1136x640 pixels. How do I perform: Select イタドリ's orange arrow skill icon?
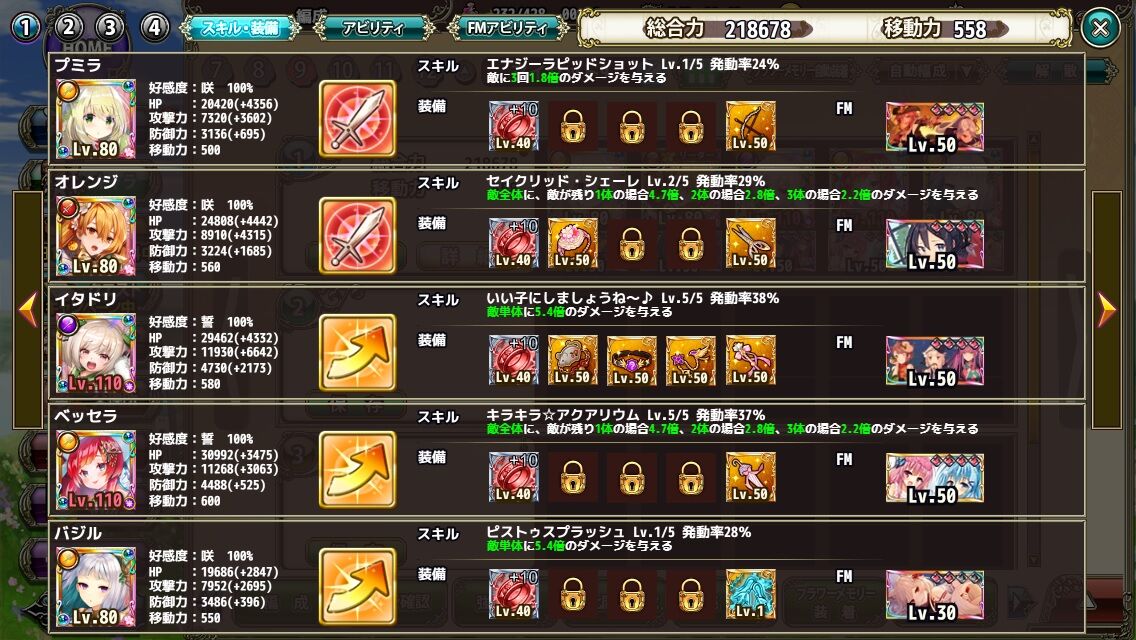point(357,353)
